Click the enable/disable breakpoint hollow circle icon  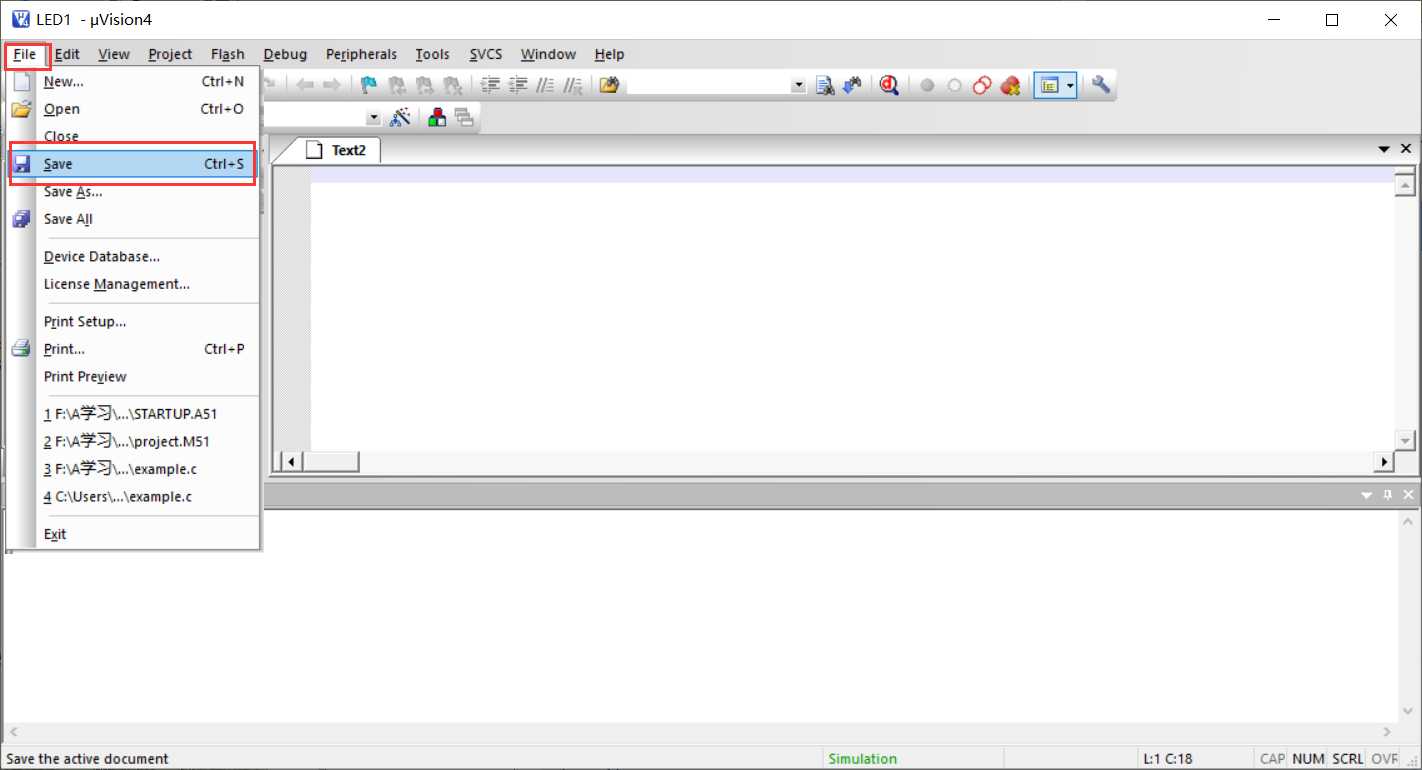click(x=954, y=86)
